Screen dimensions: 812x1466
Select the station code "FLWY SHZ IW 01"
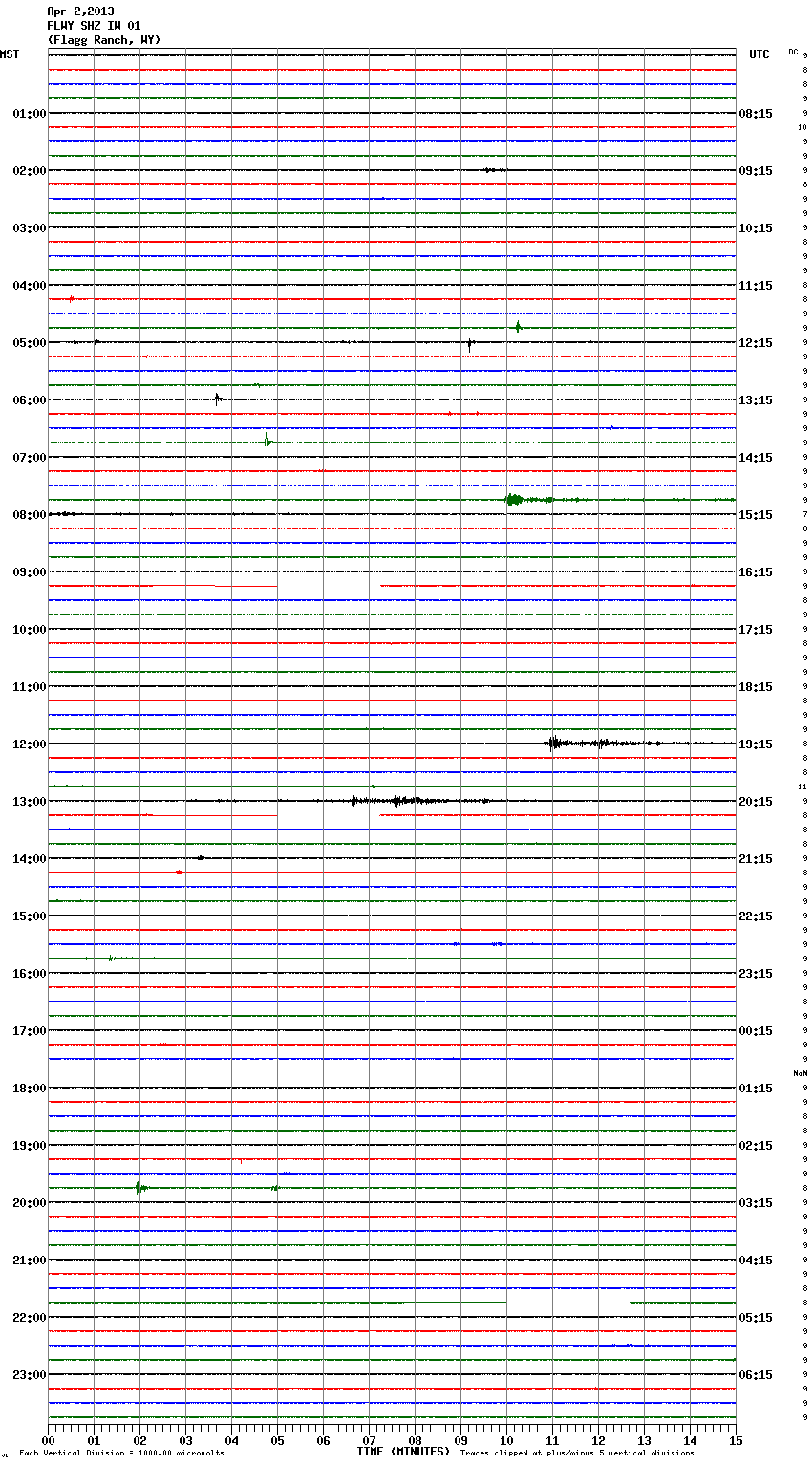94,26
